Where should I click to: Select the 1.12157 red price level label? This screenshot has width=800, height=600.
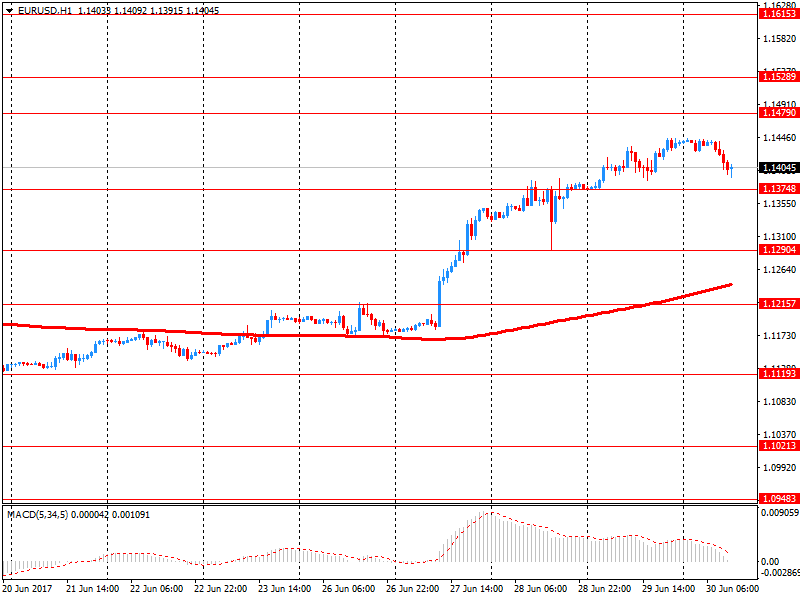coord(779,304)
